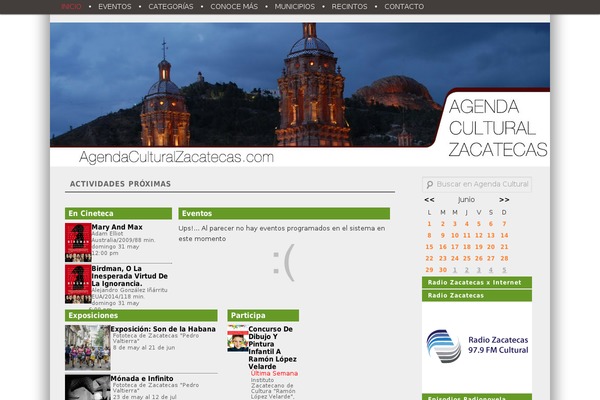Open the INICIO menu item
Screen dimensions: 600x400
71,7
